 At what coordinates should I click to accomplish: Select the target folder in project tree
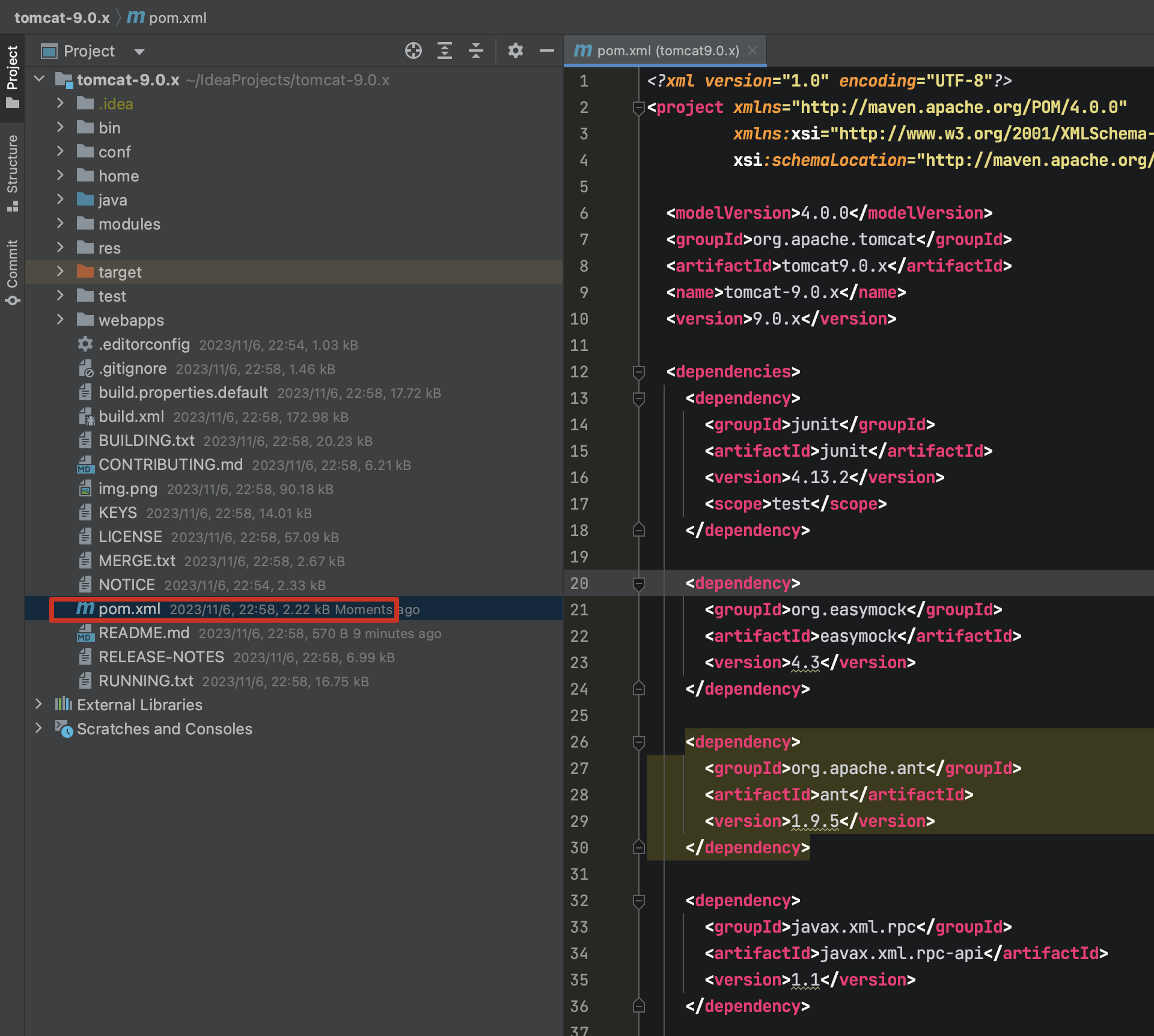pyautogui.click(x=120, y=272)
